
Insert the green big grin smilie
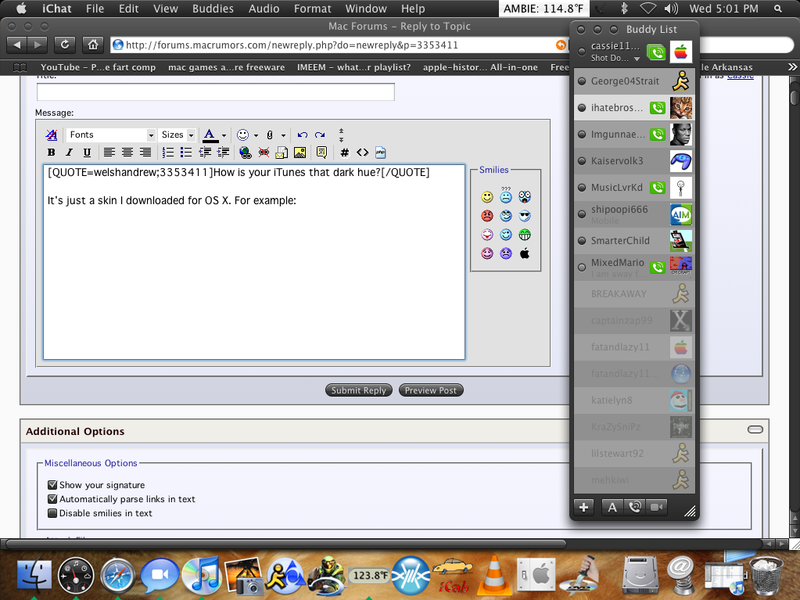point(524,235)
